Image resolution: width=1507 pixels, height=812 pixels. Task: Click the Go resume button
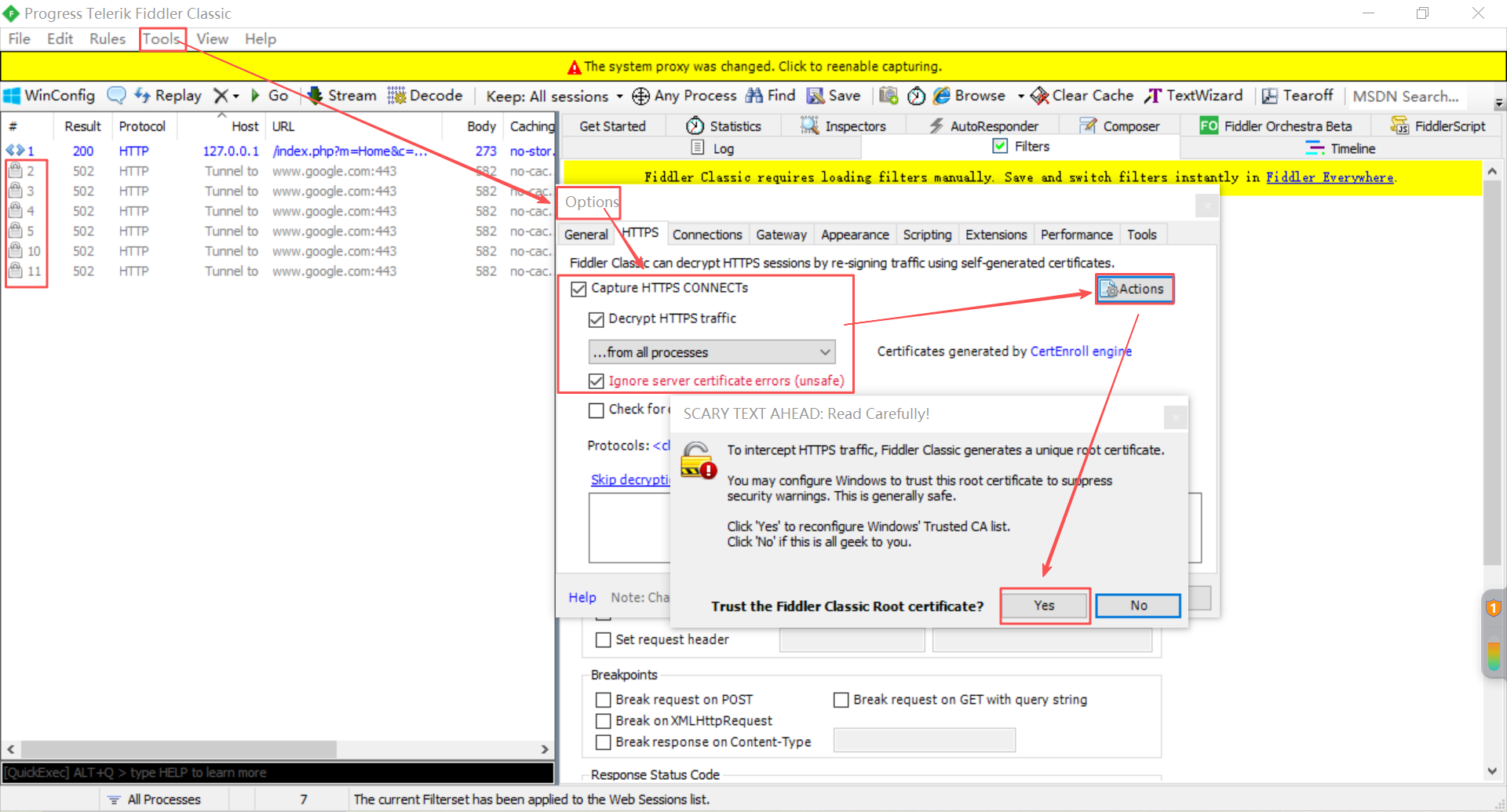click(269, 96)
